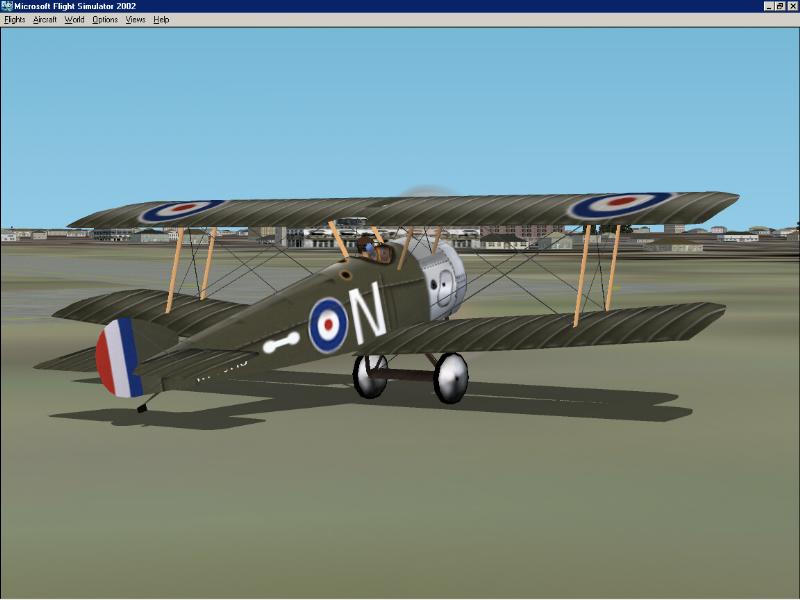Image resolution: width=800 pixels, height=600 pixels.
Task: Close the Flight Simulator window
Action: tap(792, 6)
